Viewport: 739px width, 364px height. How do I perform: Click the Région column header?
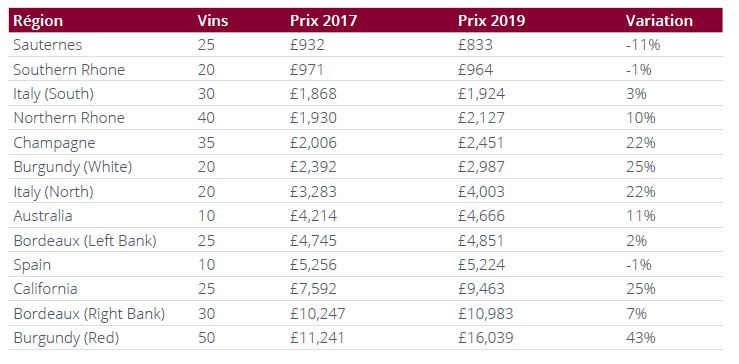click(38, 21)
